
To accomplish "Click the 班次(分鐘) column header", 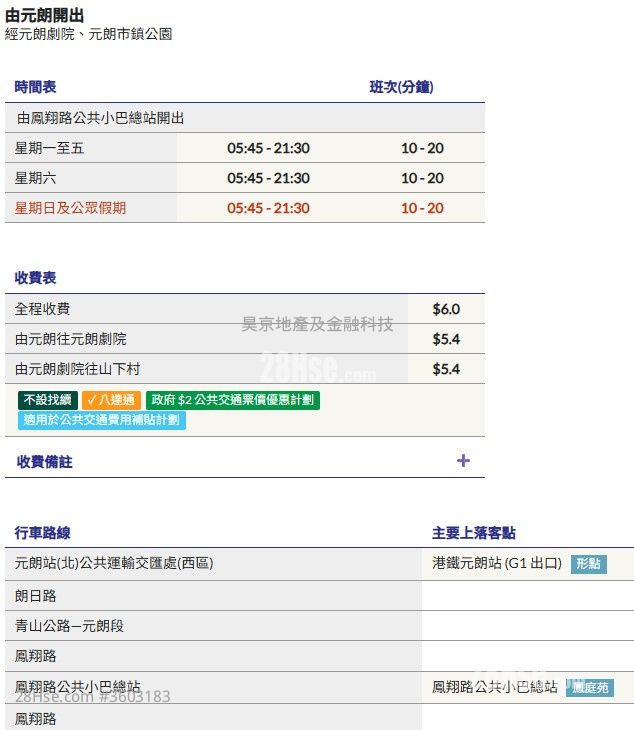I will tap(401, 87).
